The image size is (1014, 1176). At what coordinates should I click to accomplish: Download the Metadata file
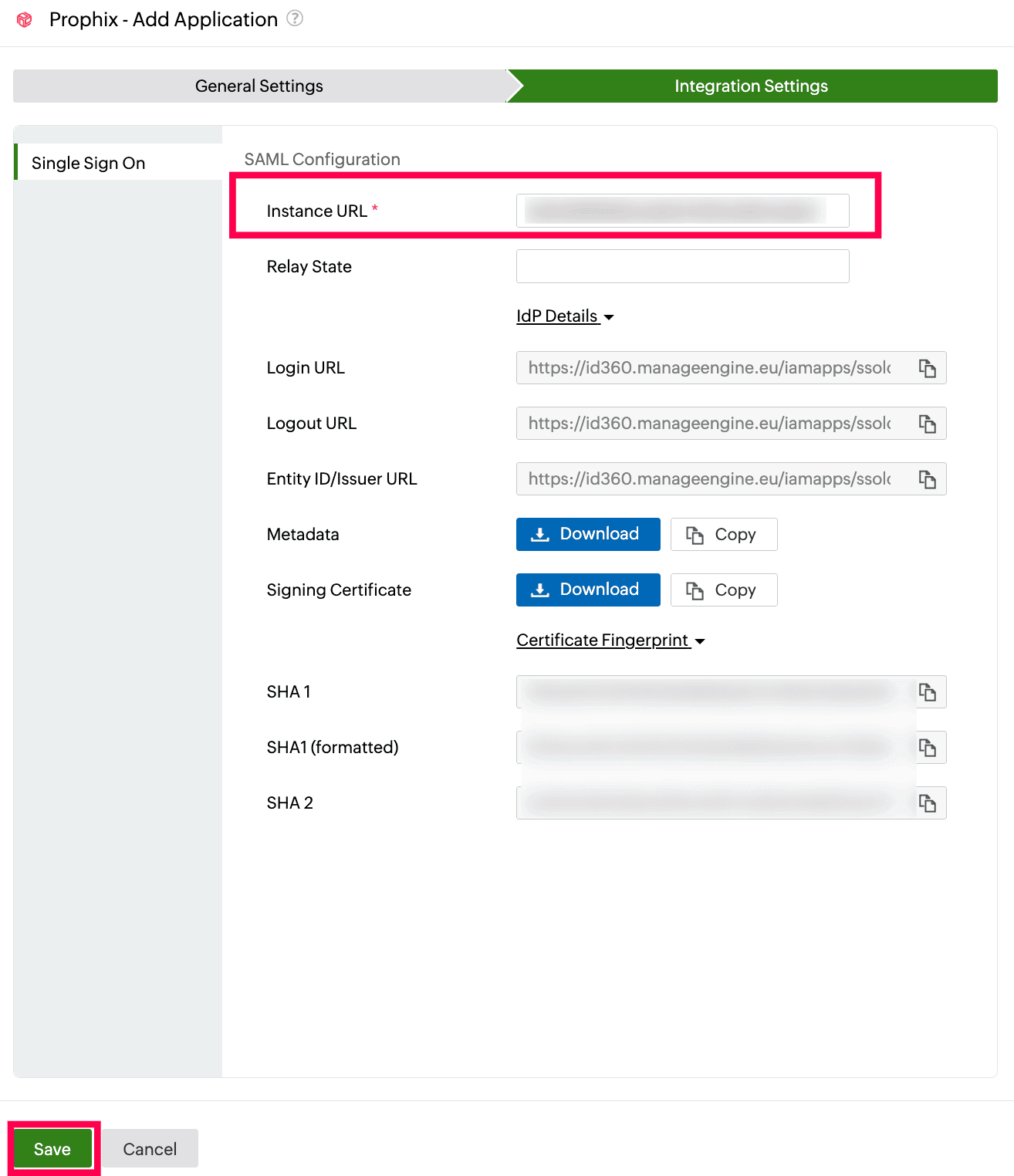click(588, 534)
